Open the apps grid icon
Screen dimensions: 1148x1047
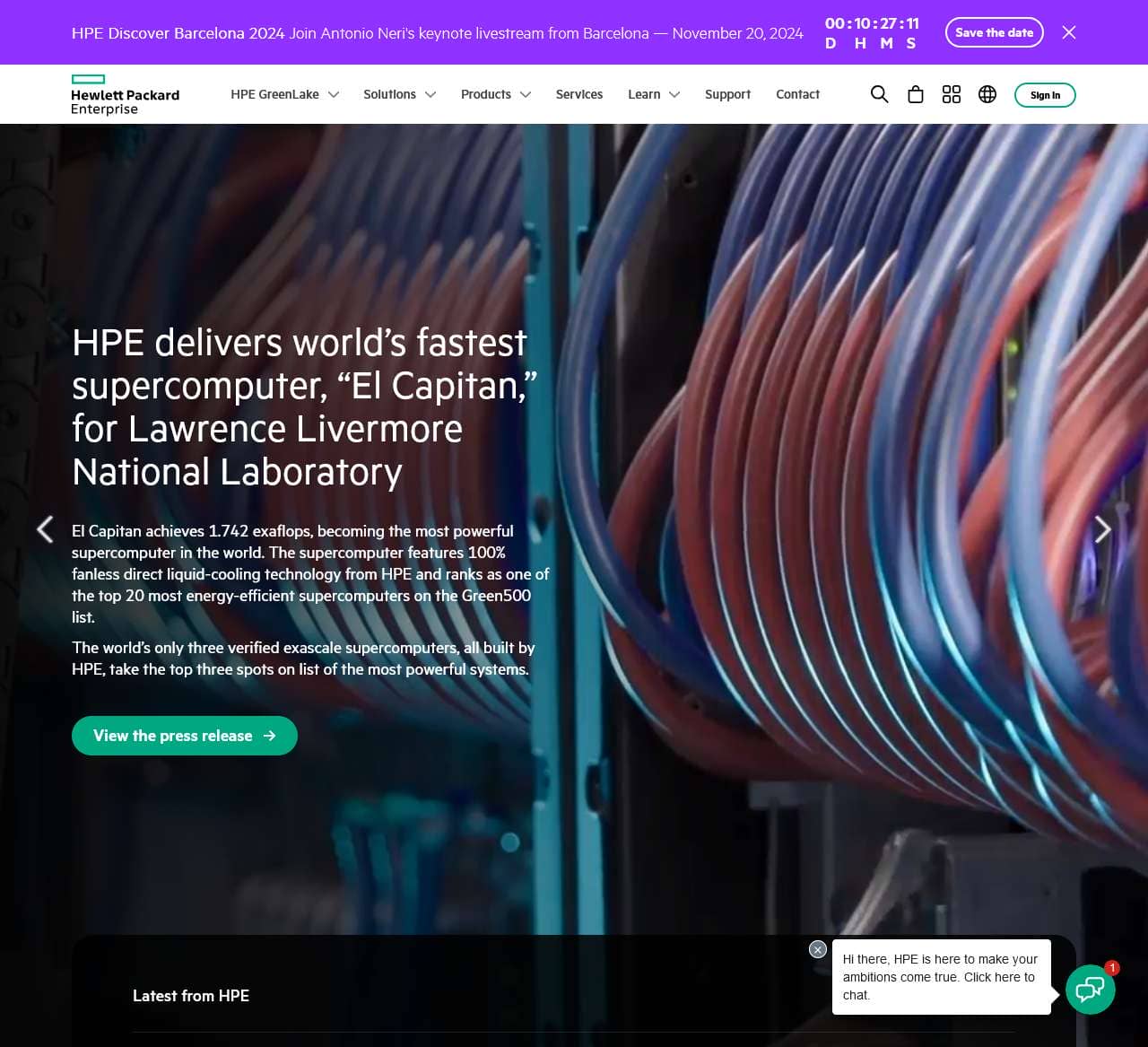tap(952, 94)
